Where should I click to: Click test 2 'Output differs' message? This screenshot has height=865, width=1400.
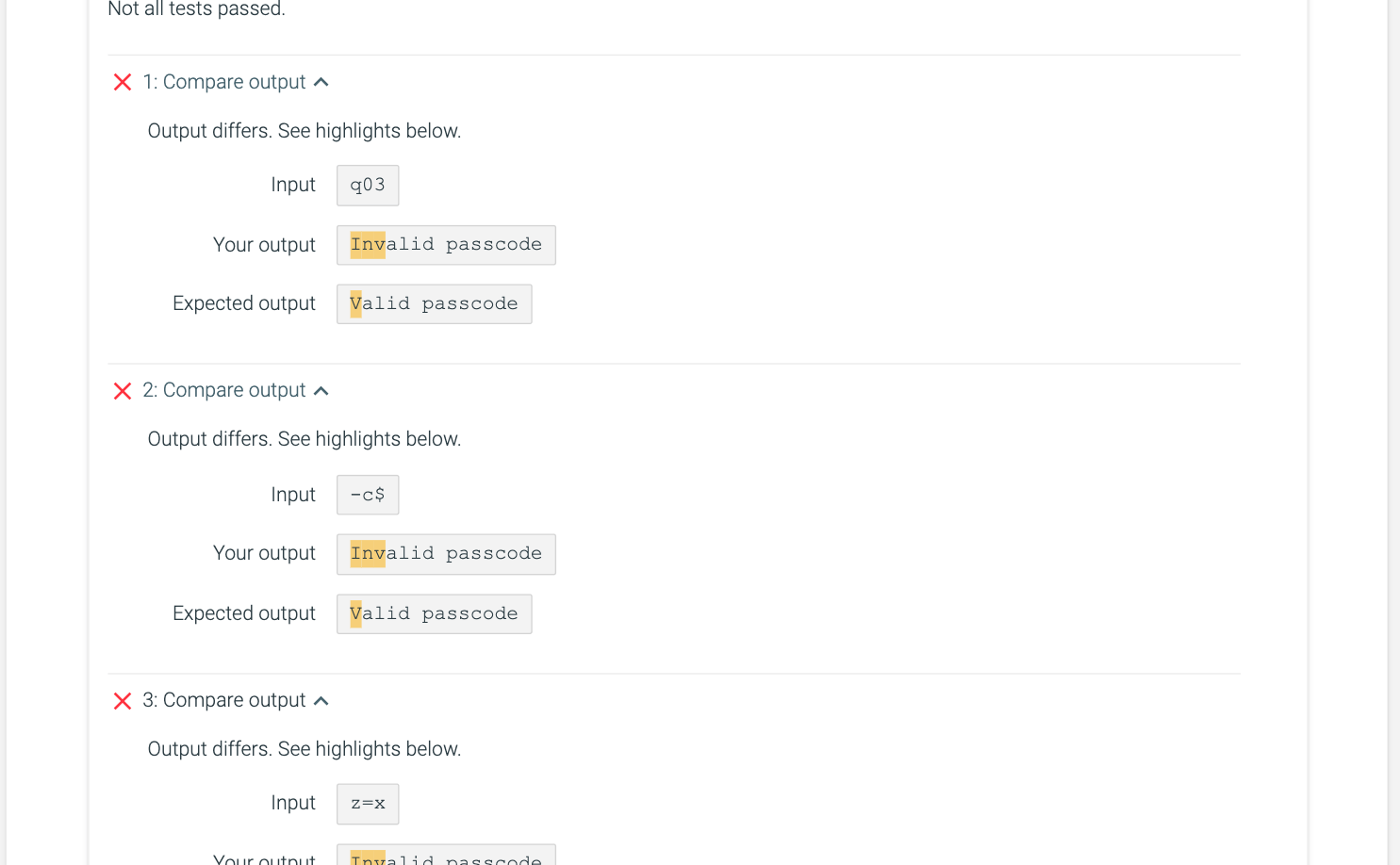pyautogui.click(x=304, y=439)
